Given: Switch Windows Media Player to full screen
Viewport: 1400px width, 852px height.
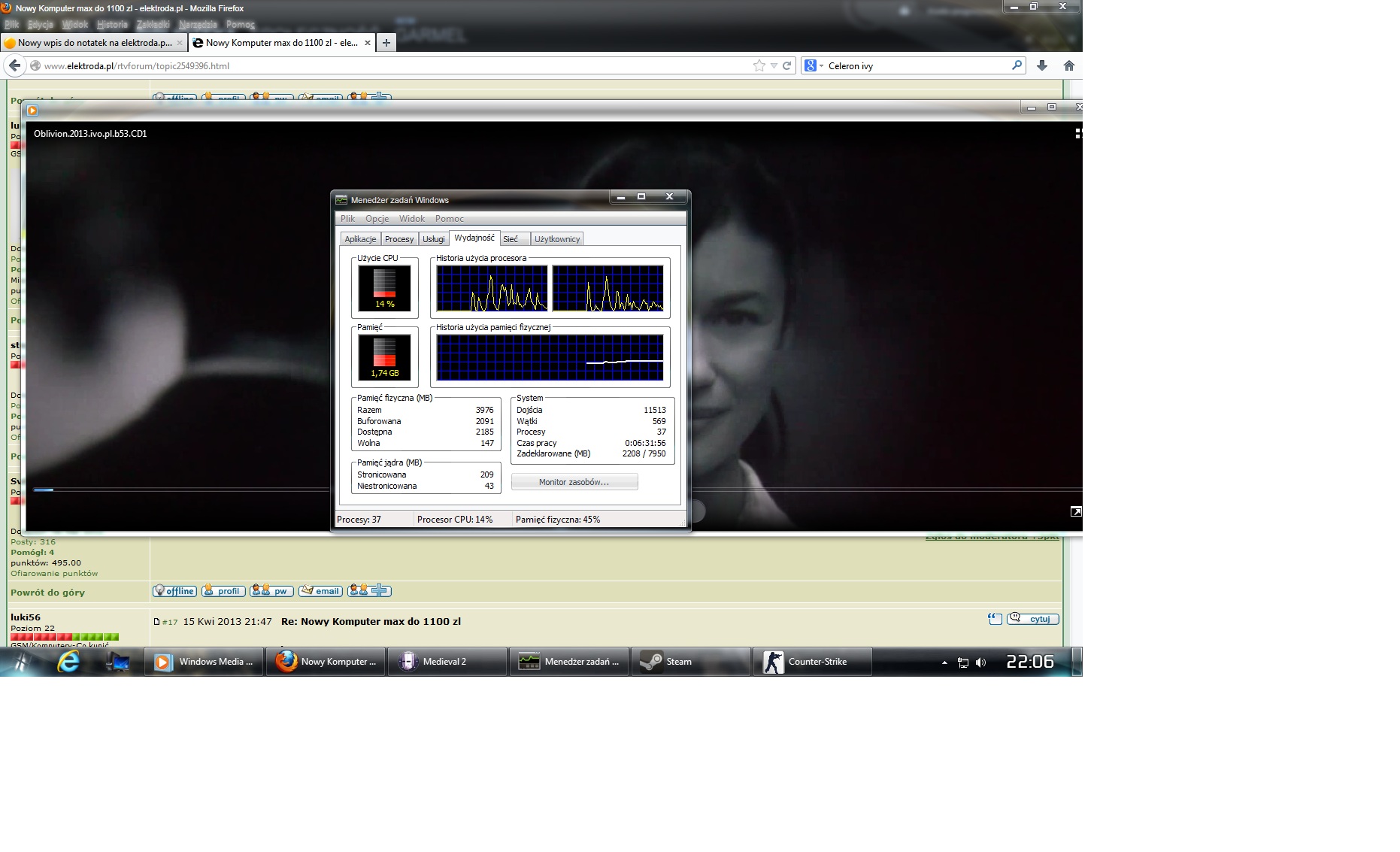Looking at the screenshot, I should tap(1076, 511).
